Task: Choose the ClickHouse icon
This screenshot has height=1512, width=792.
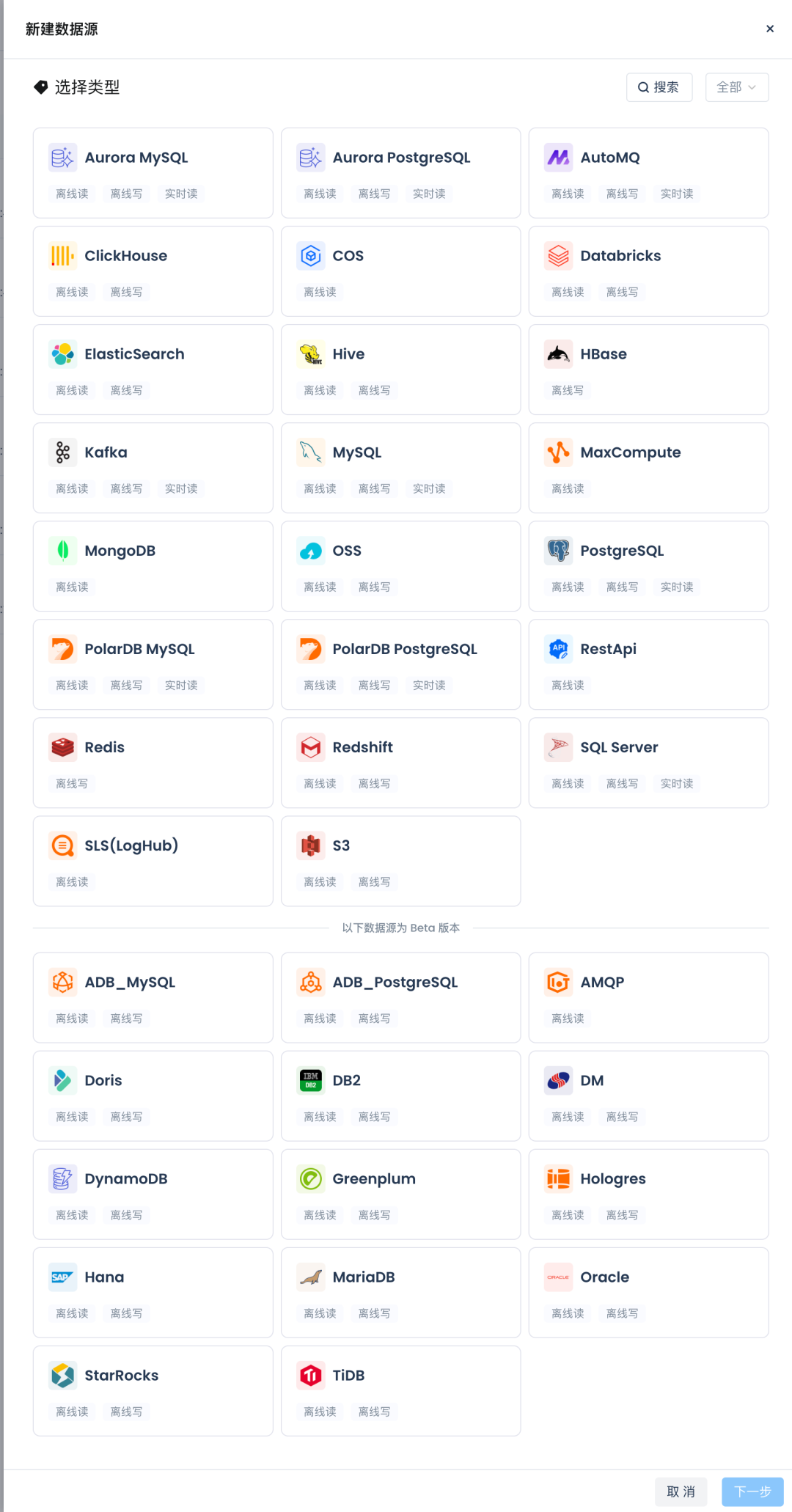Action: click(63, 256)
